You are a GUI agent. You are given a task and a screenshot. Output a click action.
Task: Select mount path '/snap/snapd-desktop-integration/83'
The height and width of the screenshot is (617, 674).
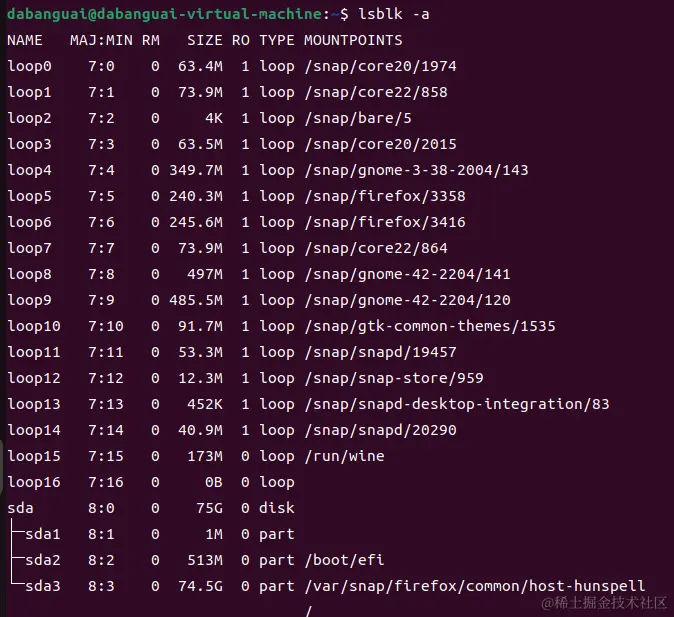click(457, 405)
